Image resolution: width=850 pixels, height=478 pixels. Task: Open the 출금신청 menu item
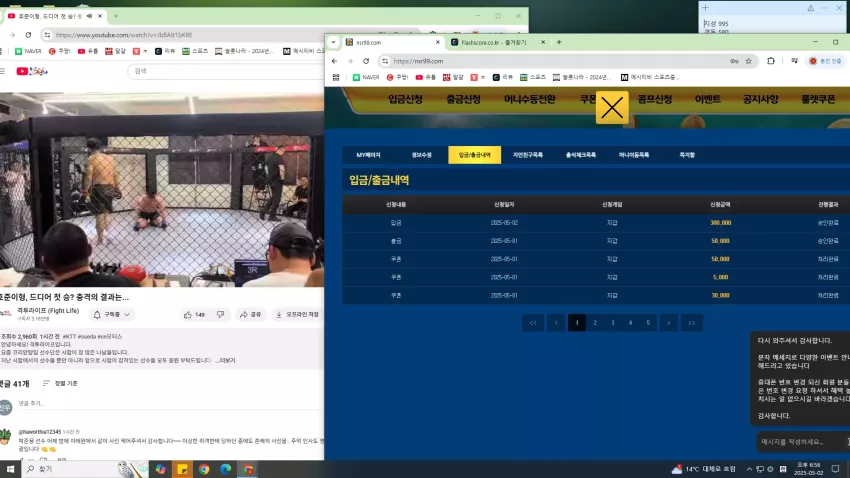pos(463,99)
